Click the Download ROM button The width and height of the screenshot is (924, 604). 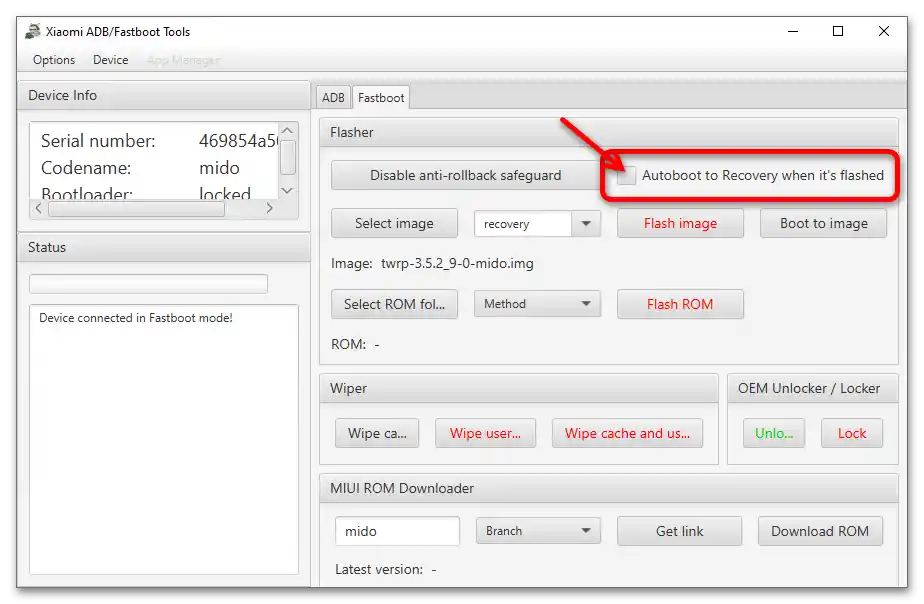tap(820, 531)
